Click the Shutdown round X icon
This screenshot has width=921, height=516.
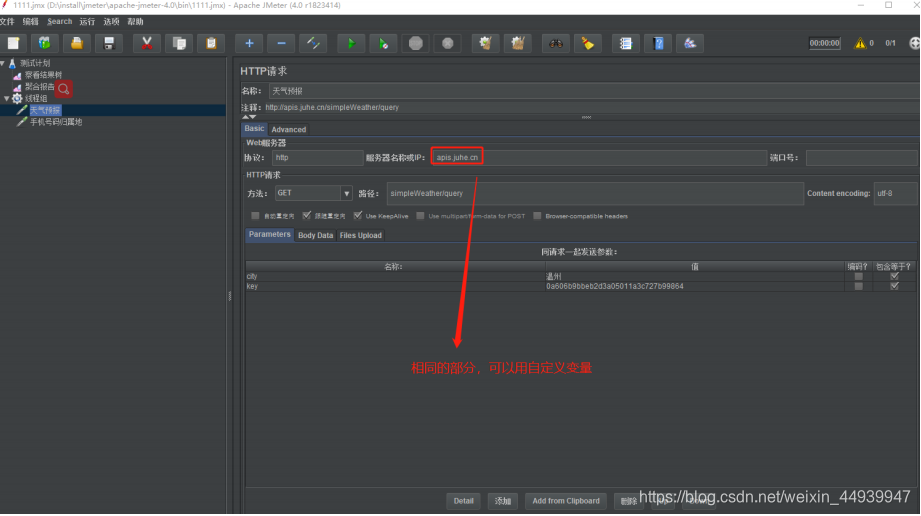pos(448,43)
